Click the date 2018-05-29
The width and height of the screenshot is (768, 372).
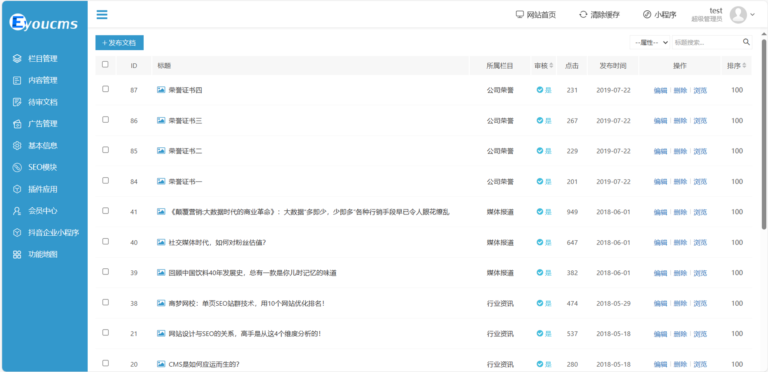point(613,303)
